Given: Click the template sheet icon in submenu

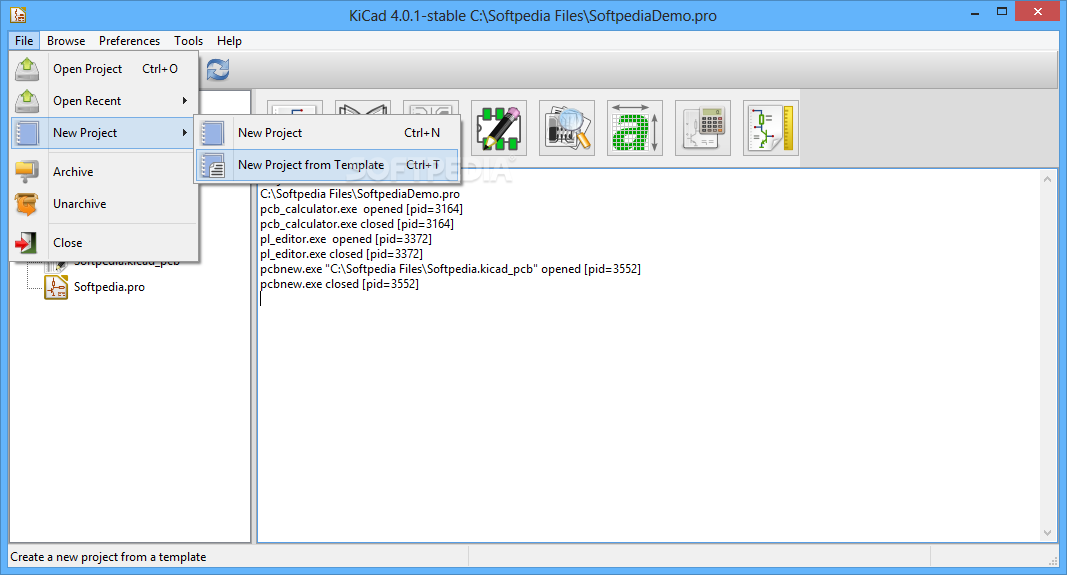Looking at the screenshot, I should pyautogui.click(x=213, y=165).
